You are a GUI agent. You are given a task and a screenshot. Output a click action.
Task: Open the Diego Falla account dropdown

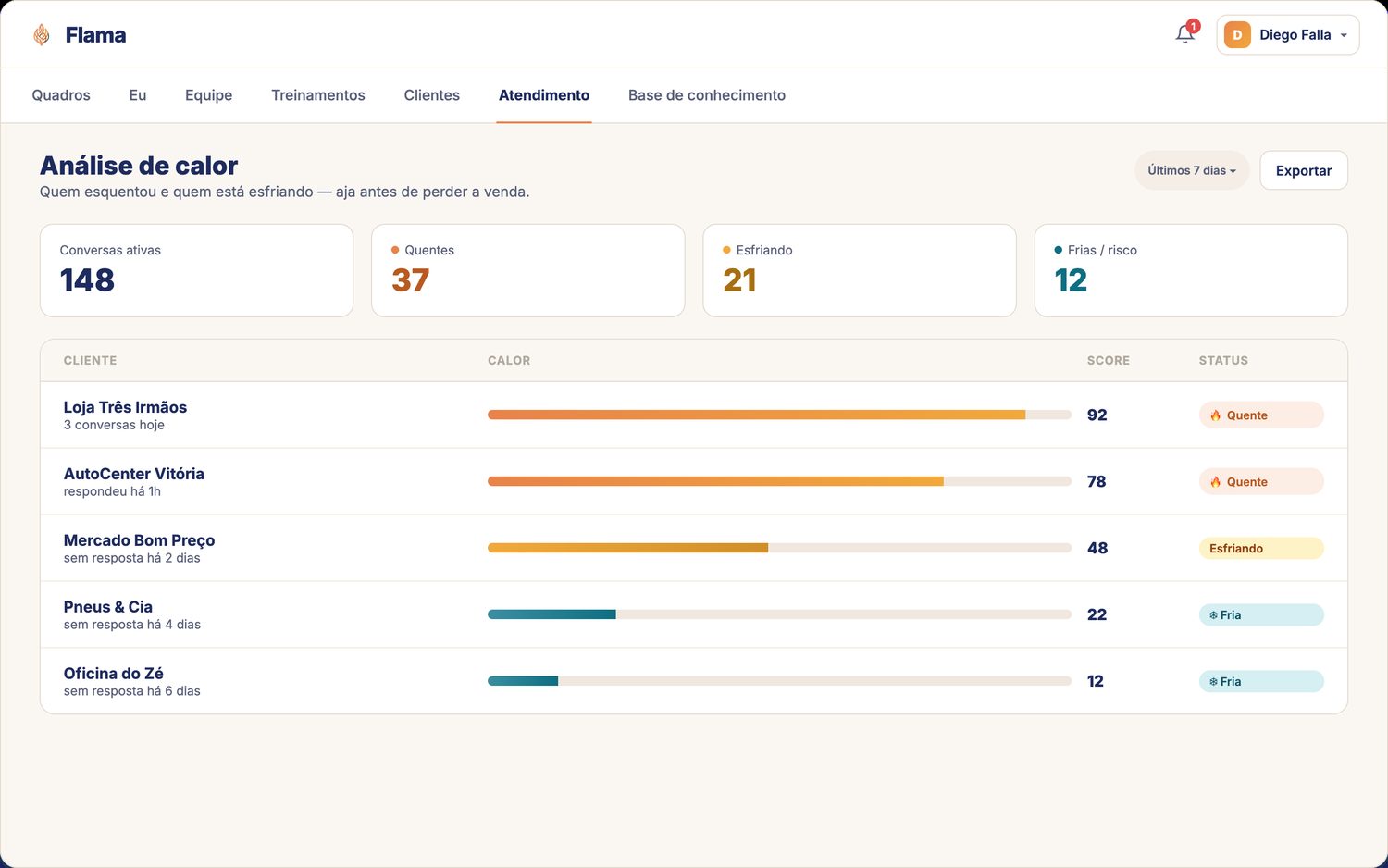click(x=1287, y=35)
